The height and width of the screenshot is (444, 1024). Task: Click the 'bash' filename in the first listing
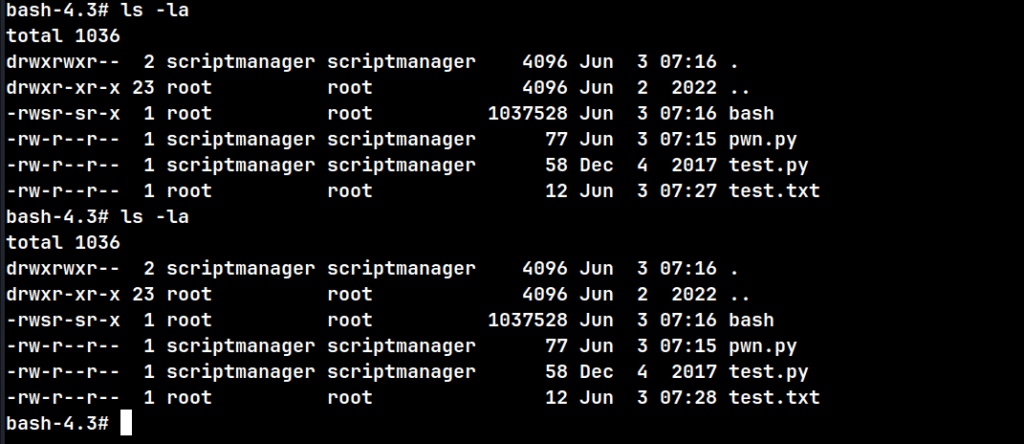point(751,114)
